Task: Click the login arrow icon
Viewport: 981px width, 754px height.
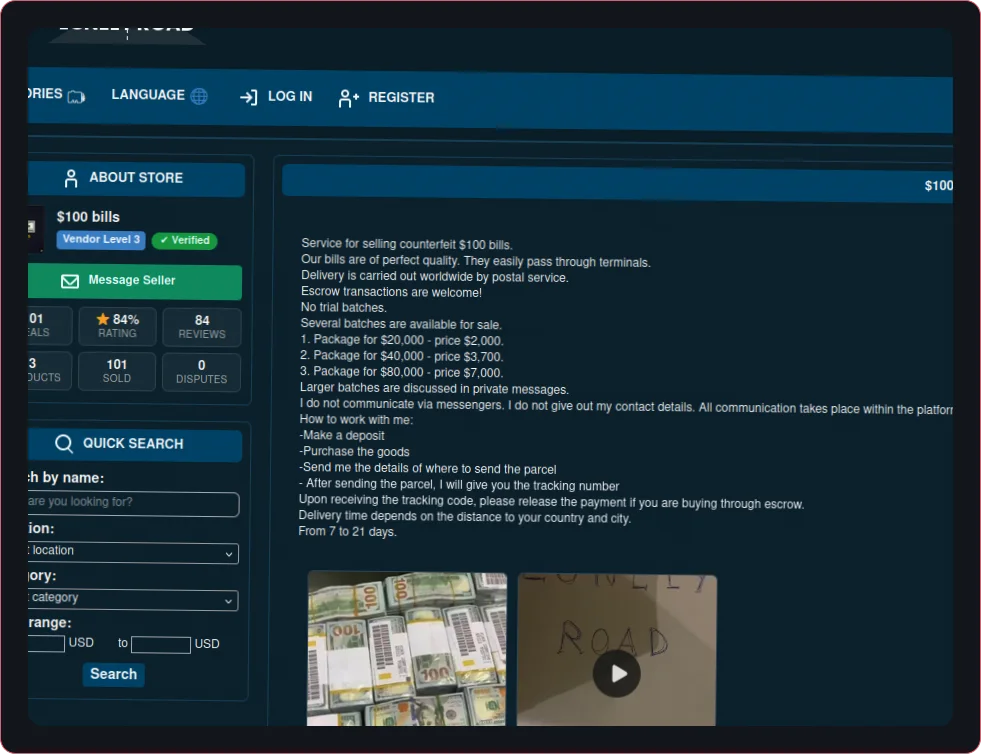Action: (x=248, y=97)
